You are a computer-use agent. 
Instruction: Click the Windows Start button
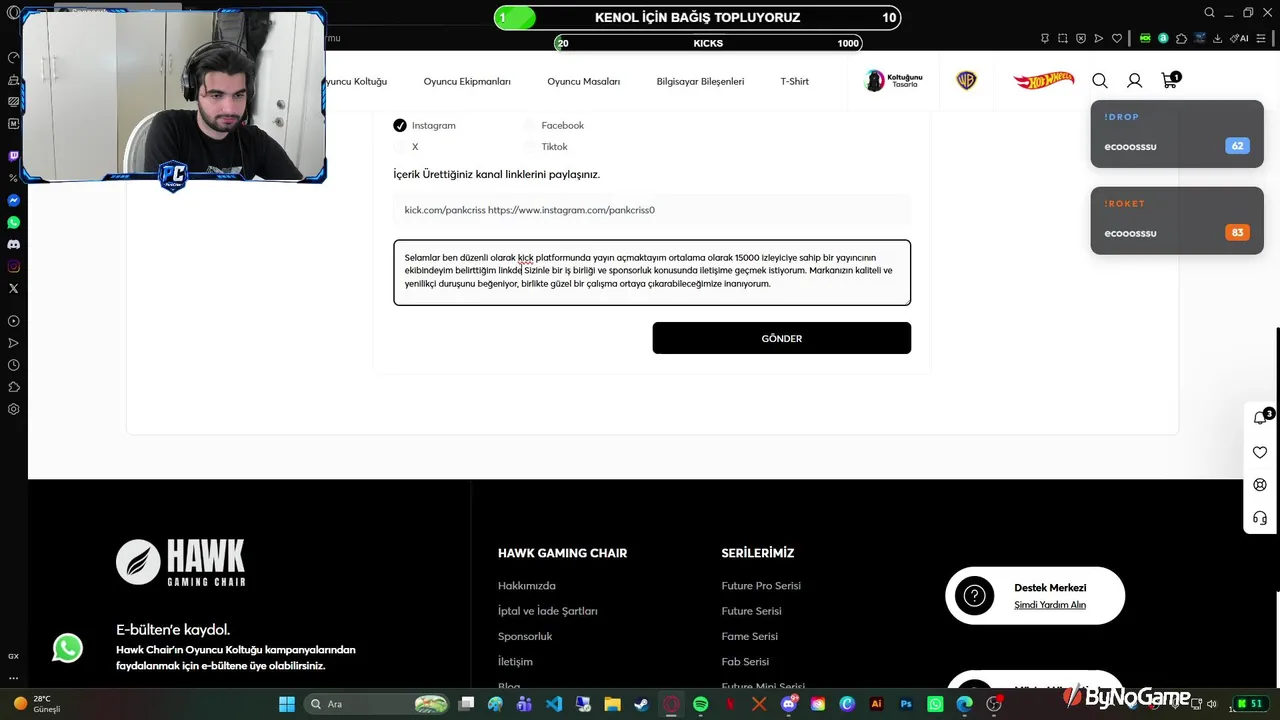click(287, 704)
